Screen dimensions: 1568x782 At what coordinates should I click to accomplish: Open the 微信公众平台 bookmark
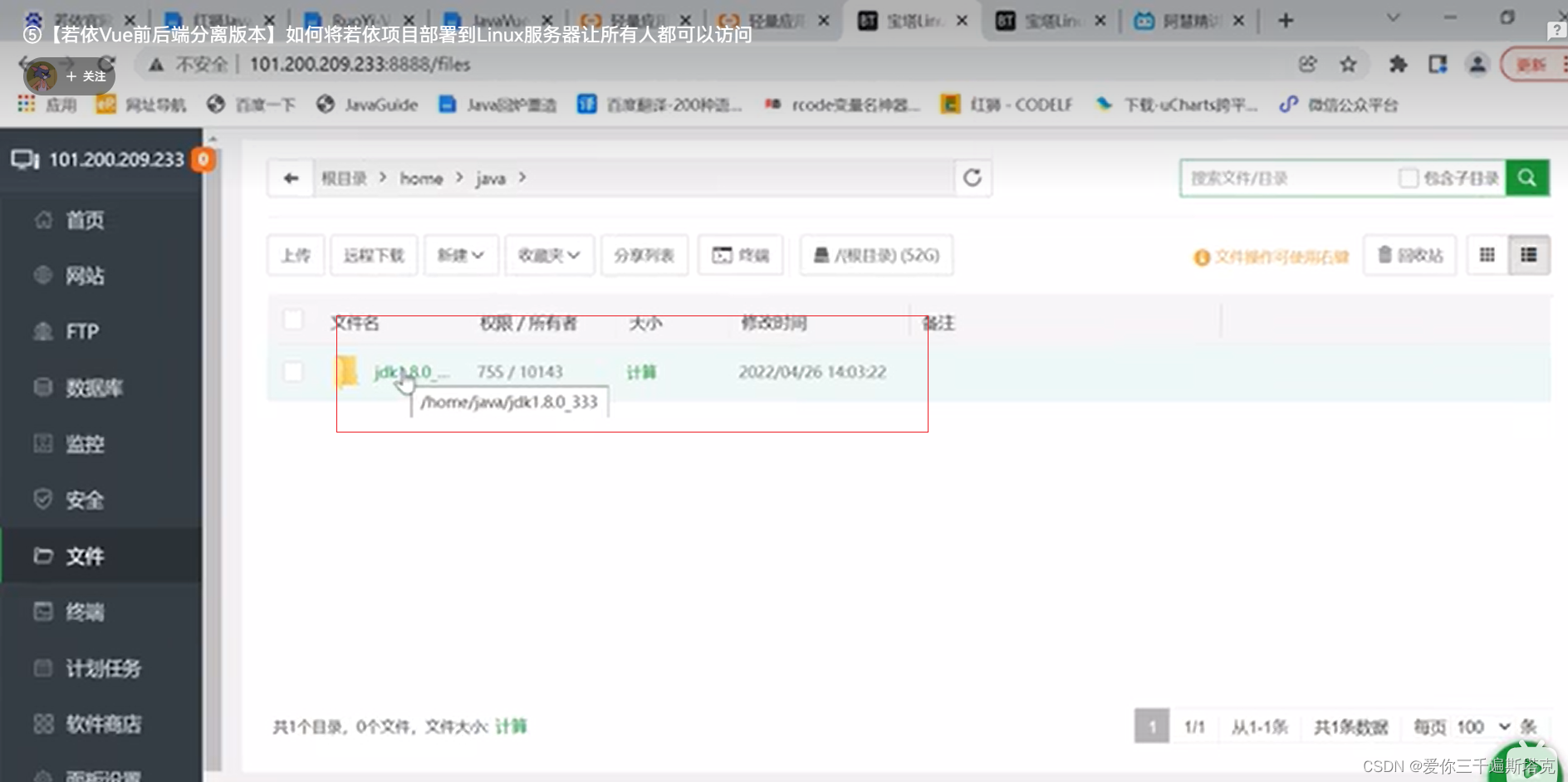(1339, 105)
